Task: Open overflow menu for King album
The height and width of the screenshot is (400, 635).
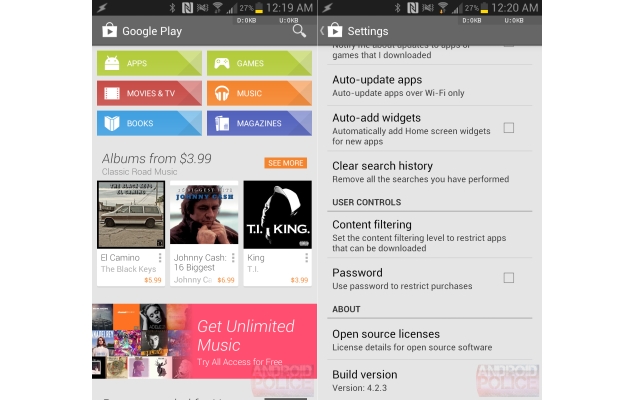Action: 307,258
